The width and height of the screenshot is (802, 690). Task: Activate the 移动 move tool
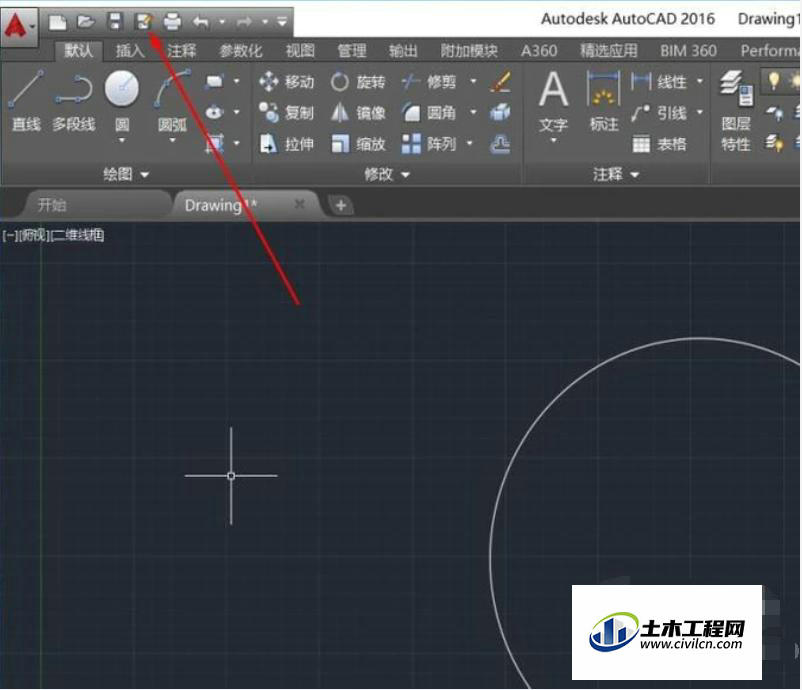click(x=286, y=81)
